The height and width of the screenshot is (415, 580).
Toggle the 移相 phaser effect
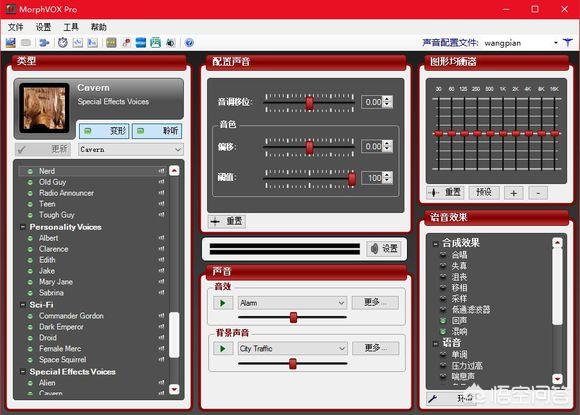[x=443, y=288]
